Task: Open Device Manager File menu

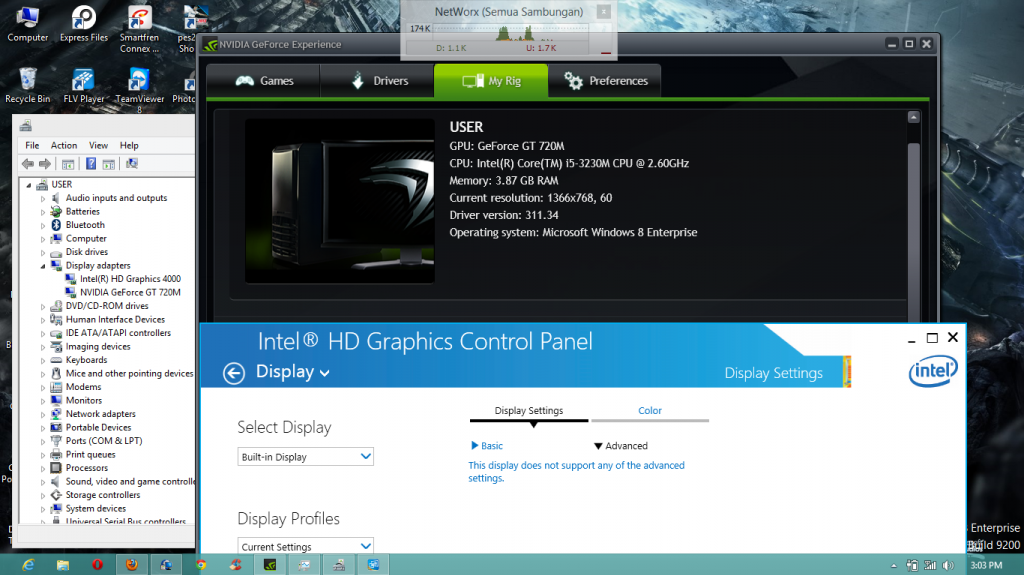Action: pyautogui.click(x=32, y=145)
